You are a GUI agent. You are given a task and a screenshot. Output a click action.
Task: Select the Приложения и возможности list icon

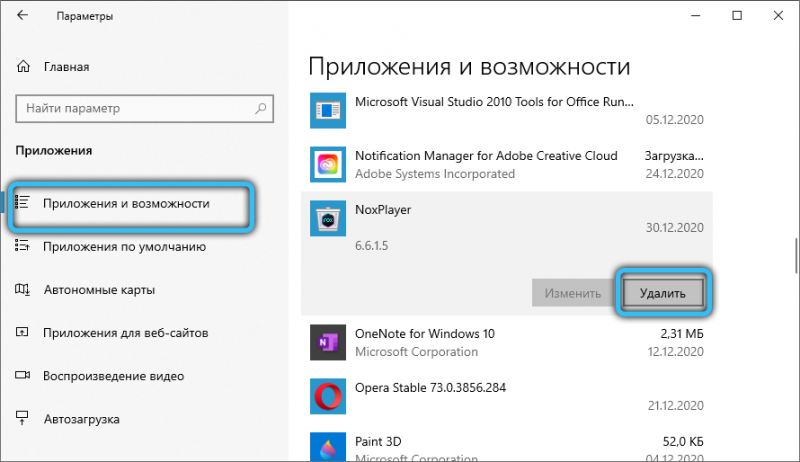(22, 202)
